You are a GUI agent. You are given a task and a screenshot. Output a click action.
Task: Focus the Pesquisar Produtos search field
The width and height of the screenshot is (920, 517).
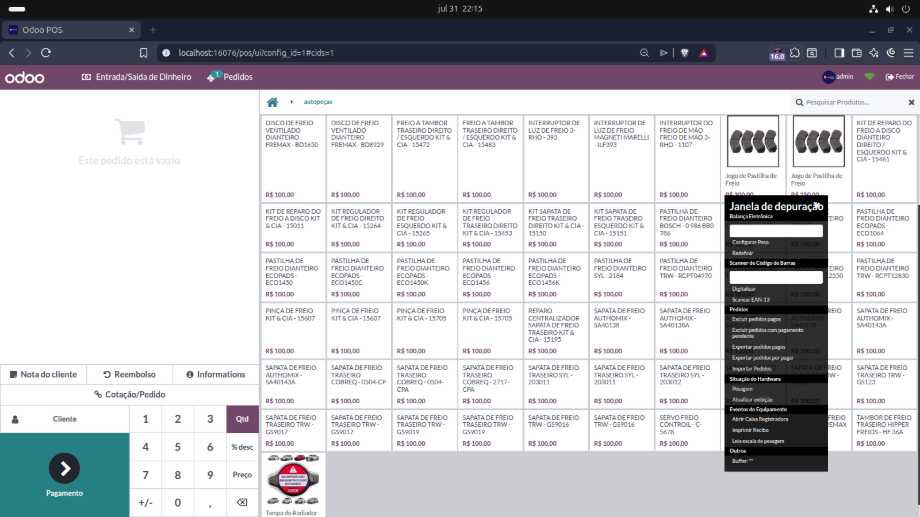point(848,102)
